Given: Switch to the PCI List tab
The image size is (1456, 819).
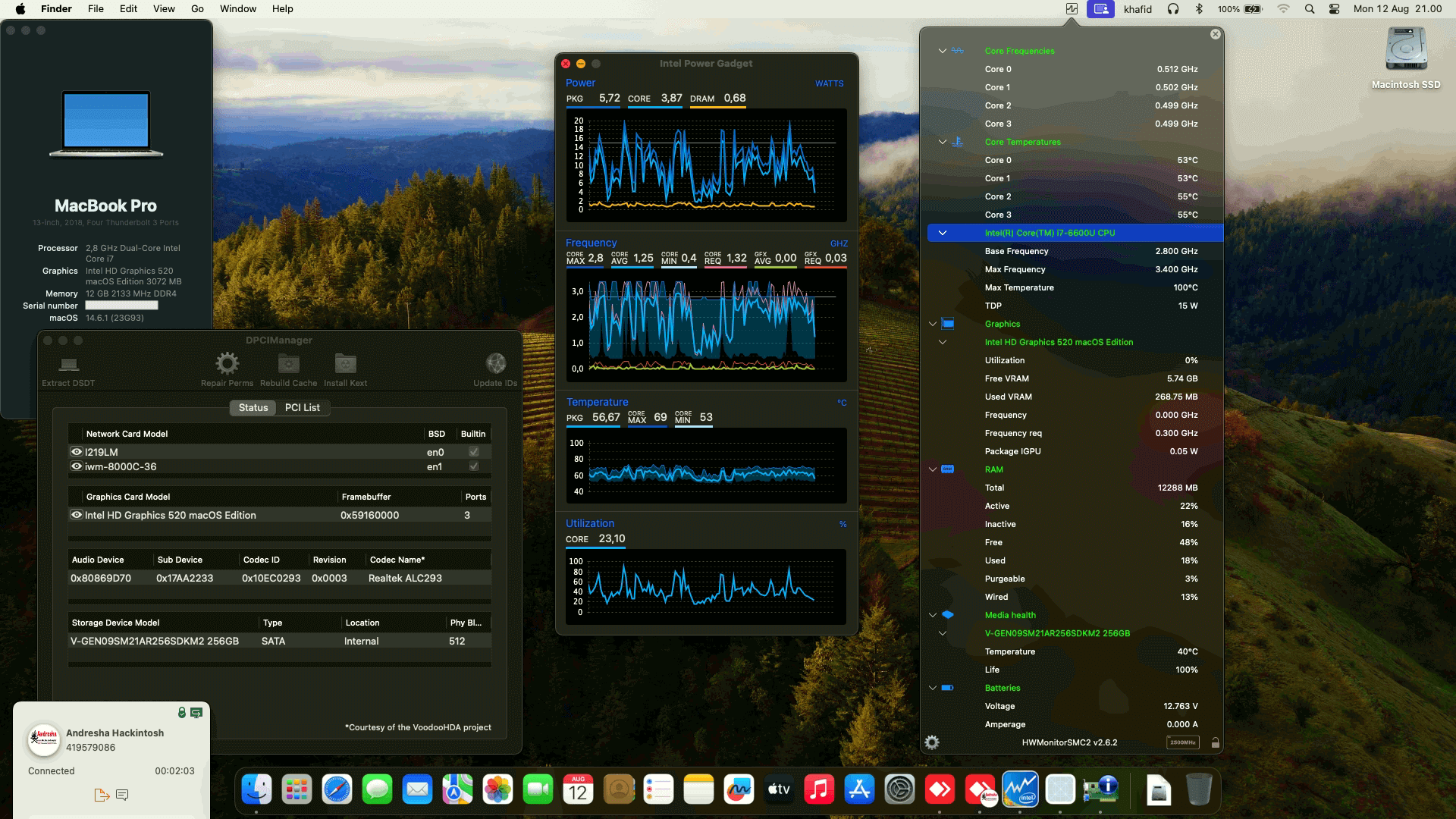Looking at the screenshot, I should click(302, 407).
